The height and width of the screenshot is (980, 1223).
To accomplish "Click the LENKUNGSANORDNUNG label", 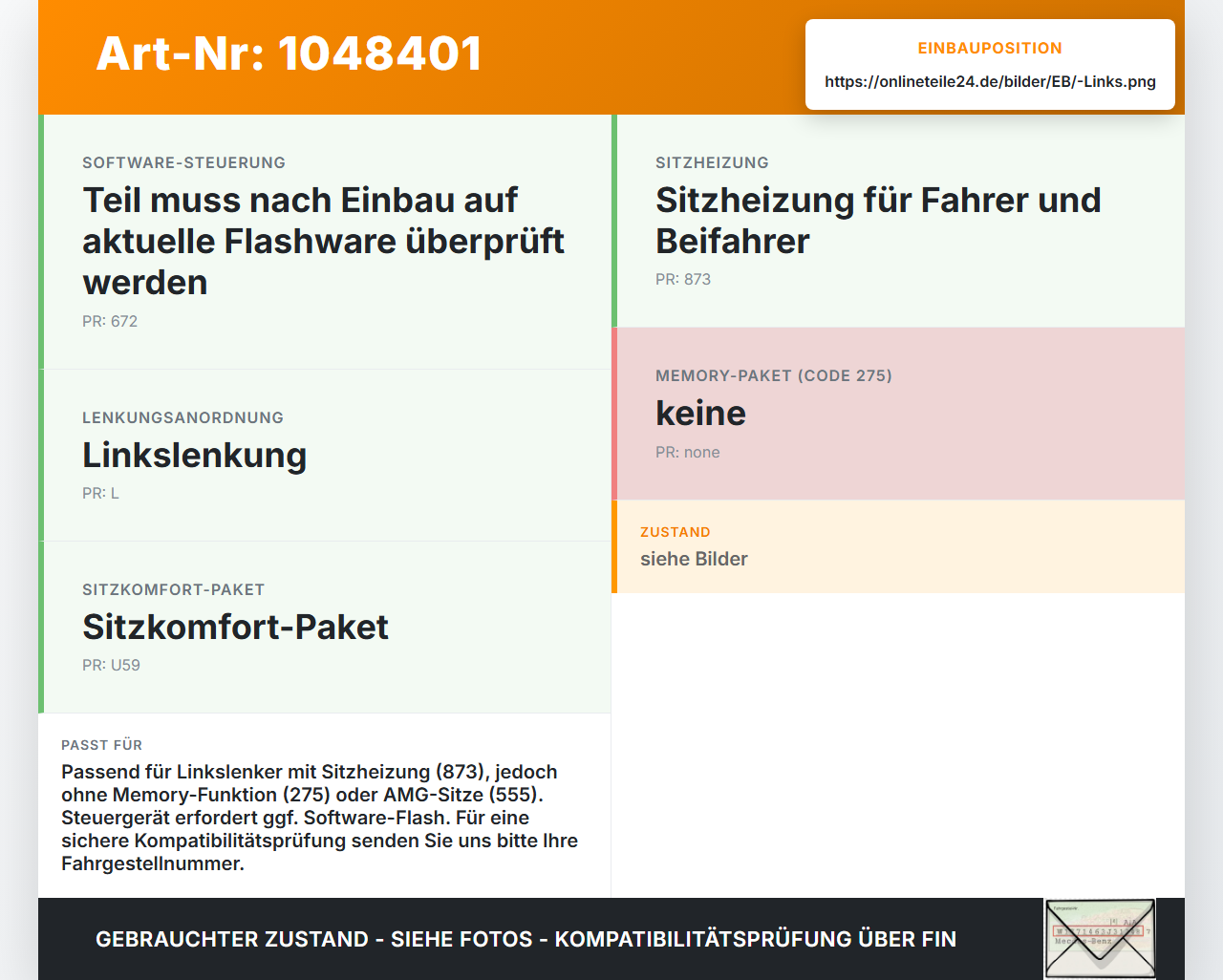I will pyautogui.click(x=182, y=417).
